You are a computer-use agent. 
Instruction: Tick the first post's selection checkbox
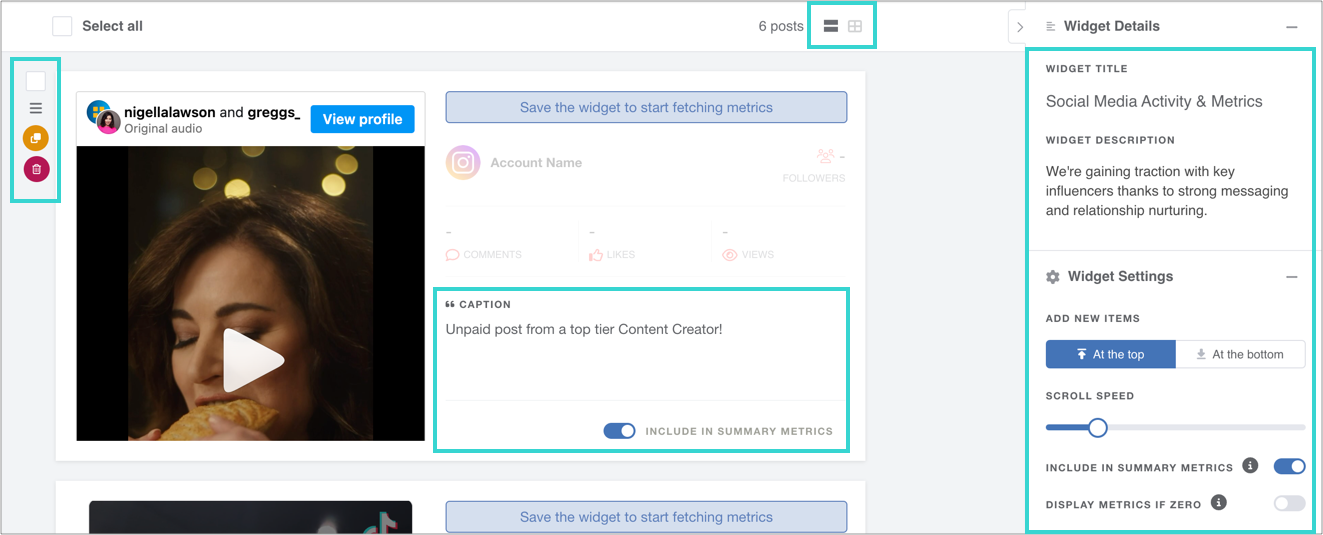tap(36, 81)
